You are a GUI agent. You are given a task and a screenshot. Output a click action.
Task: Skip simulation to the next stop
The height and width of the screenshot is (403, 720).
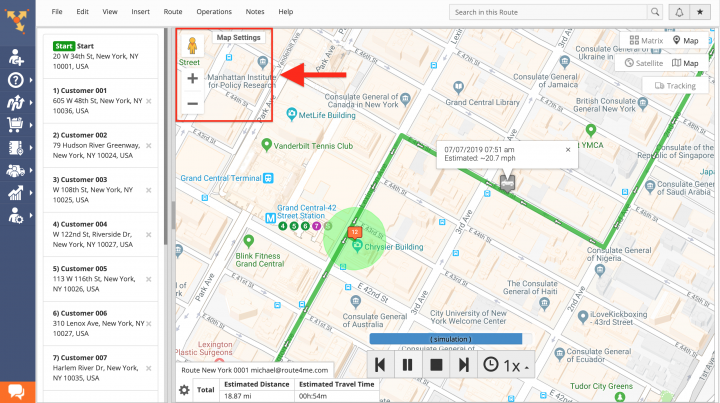pyautogui.click(x=464, y=365)
